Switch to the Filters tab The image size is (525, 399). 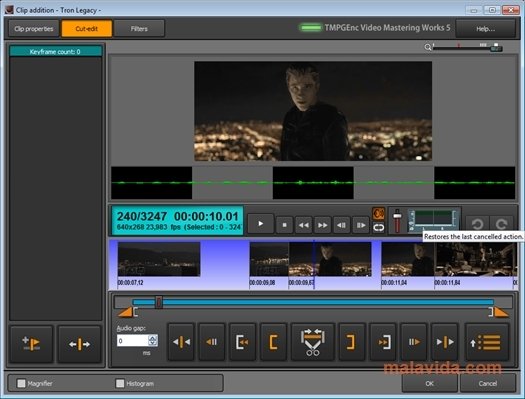pos(139,29)
